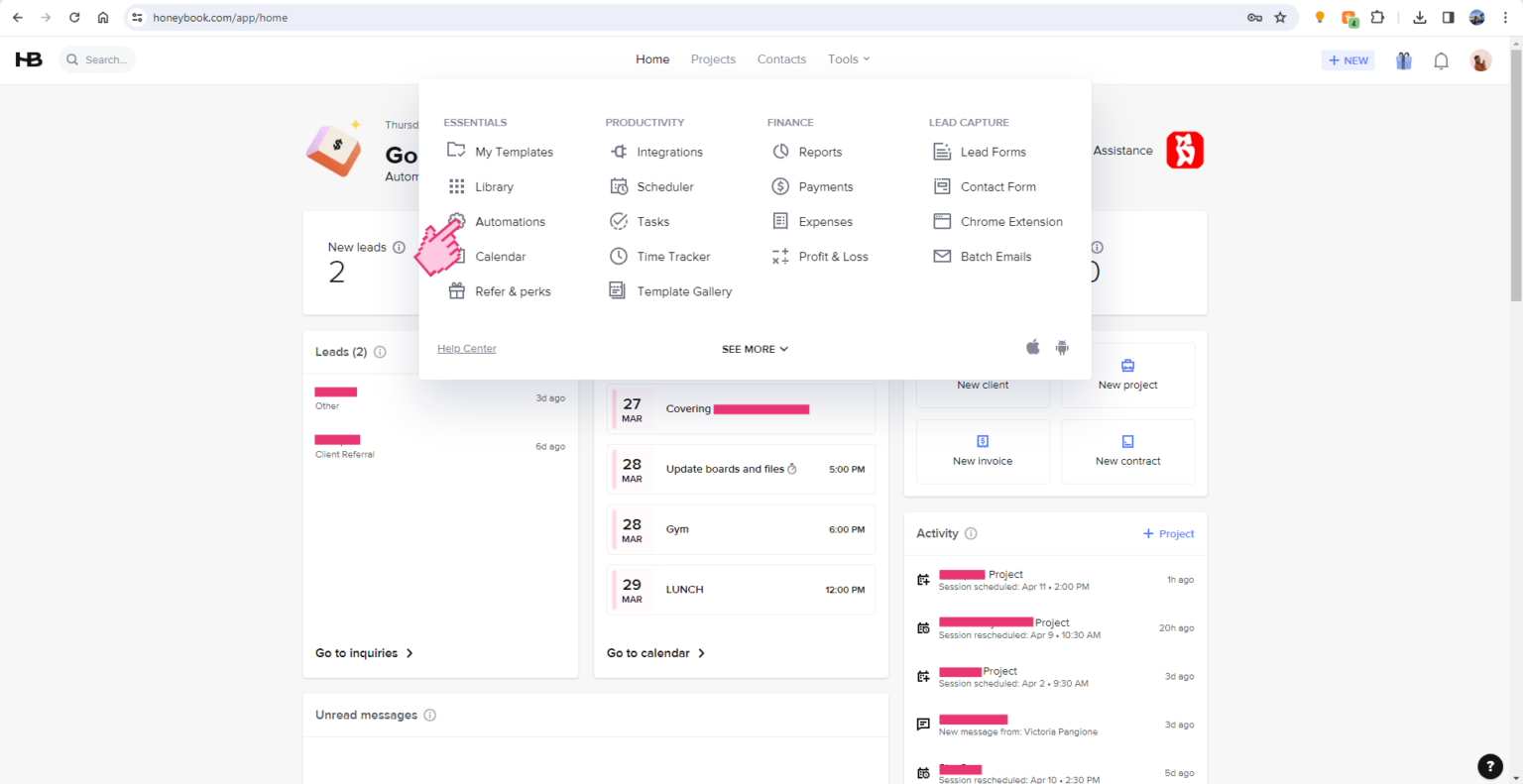Download the Android app icon
1523x784 pixels.
coord(1062,348)
